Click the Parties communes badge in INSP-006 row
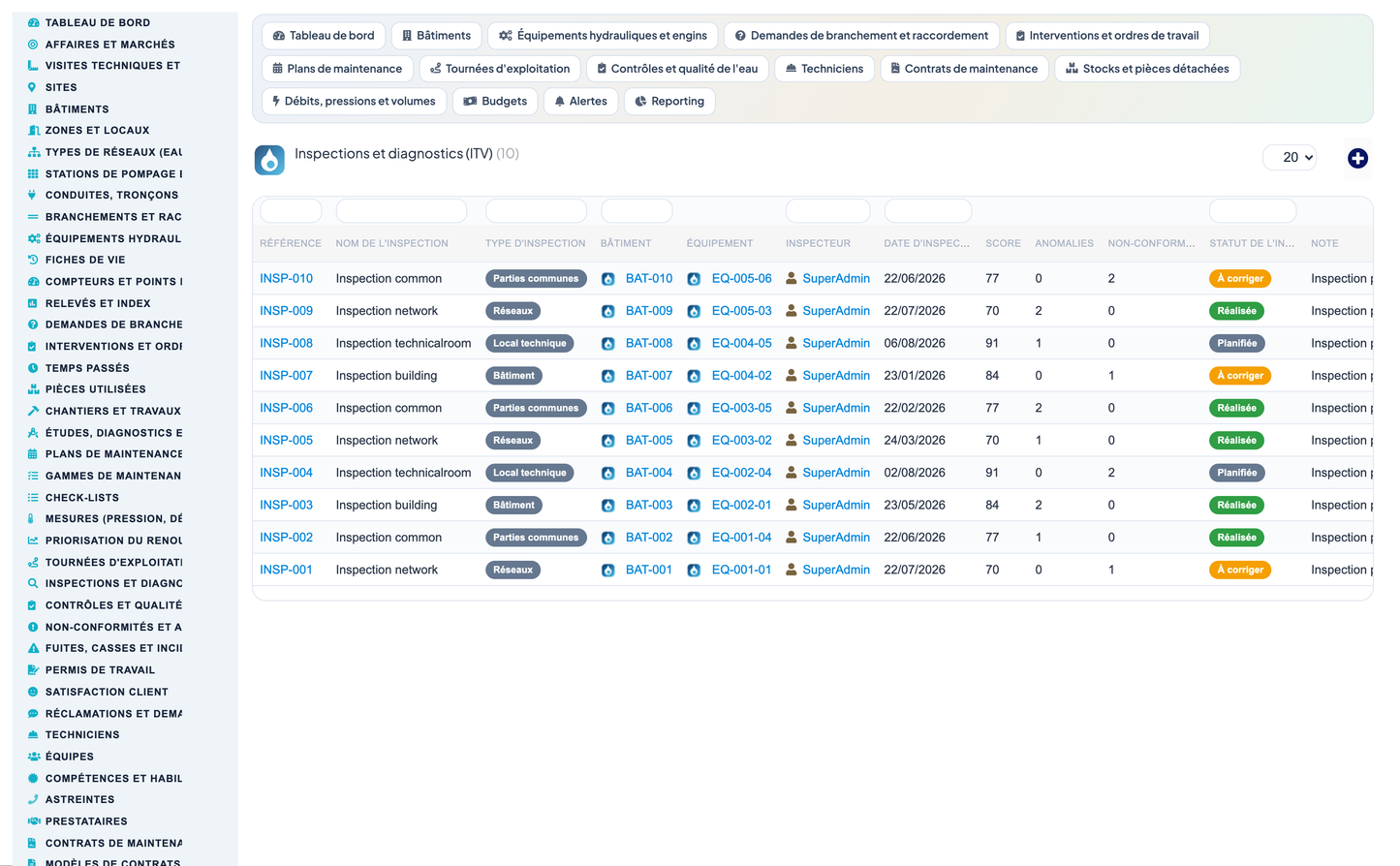The image size is (1400, 866). [x=536, y=408]
